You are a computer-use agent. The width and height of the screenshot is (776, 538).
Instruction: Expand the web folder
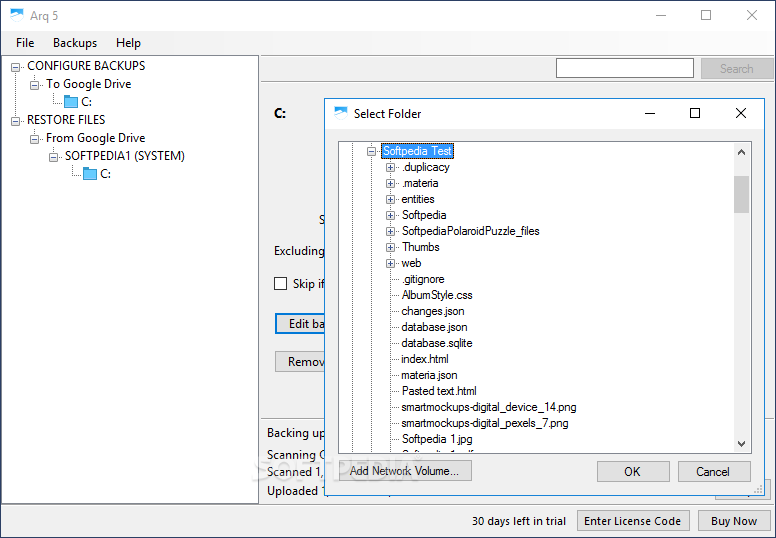[x=390, y=263]
